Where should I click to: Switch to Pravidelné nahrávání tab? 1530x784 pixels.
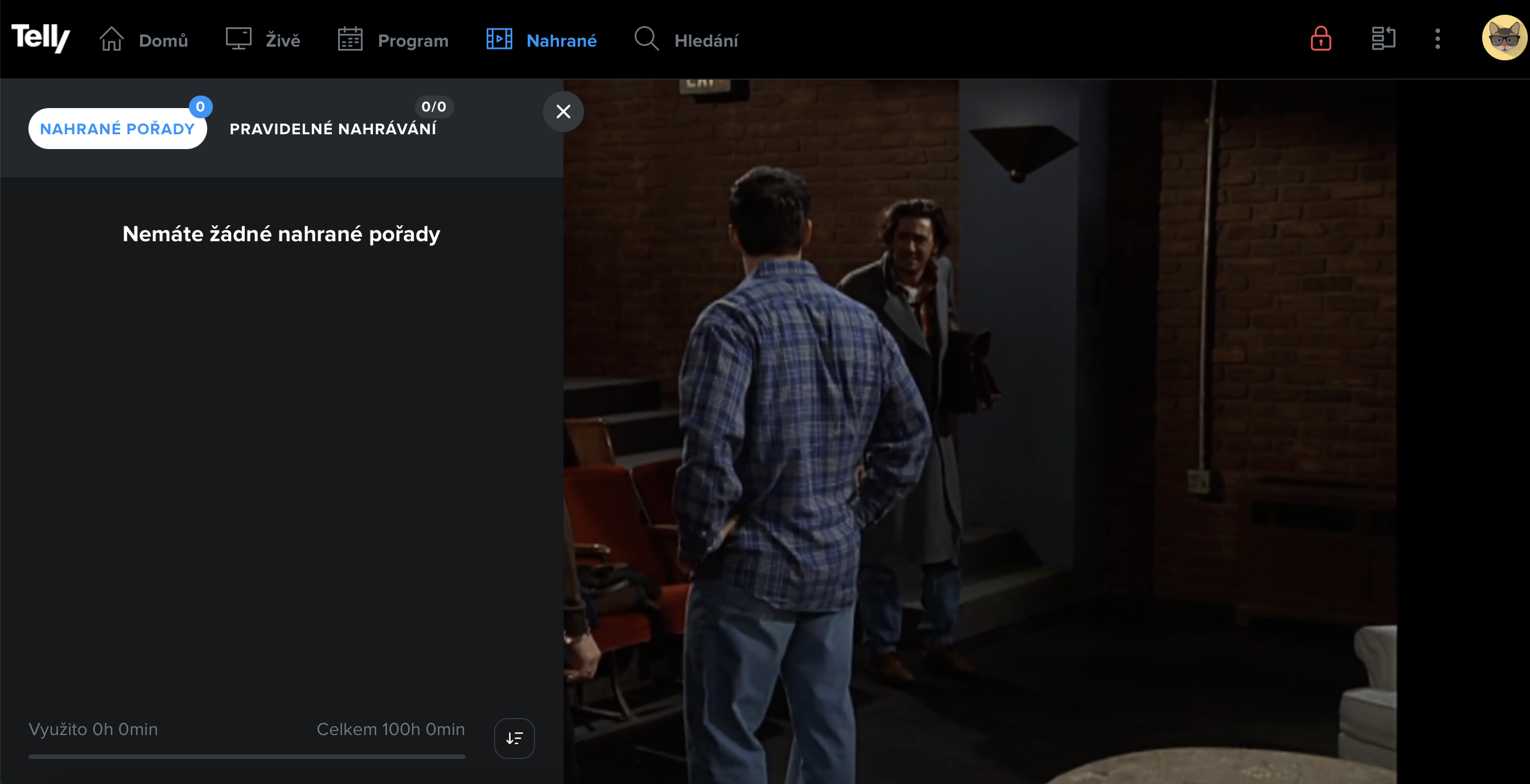pyautogui.click(x=332, y=129)
